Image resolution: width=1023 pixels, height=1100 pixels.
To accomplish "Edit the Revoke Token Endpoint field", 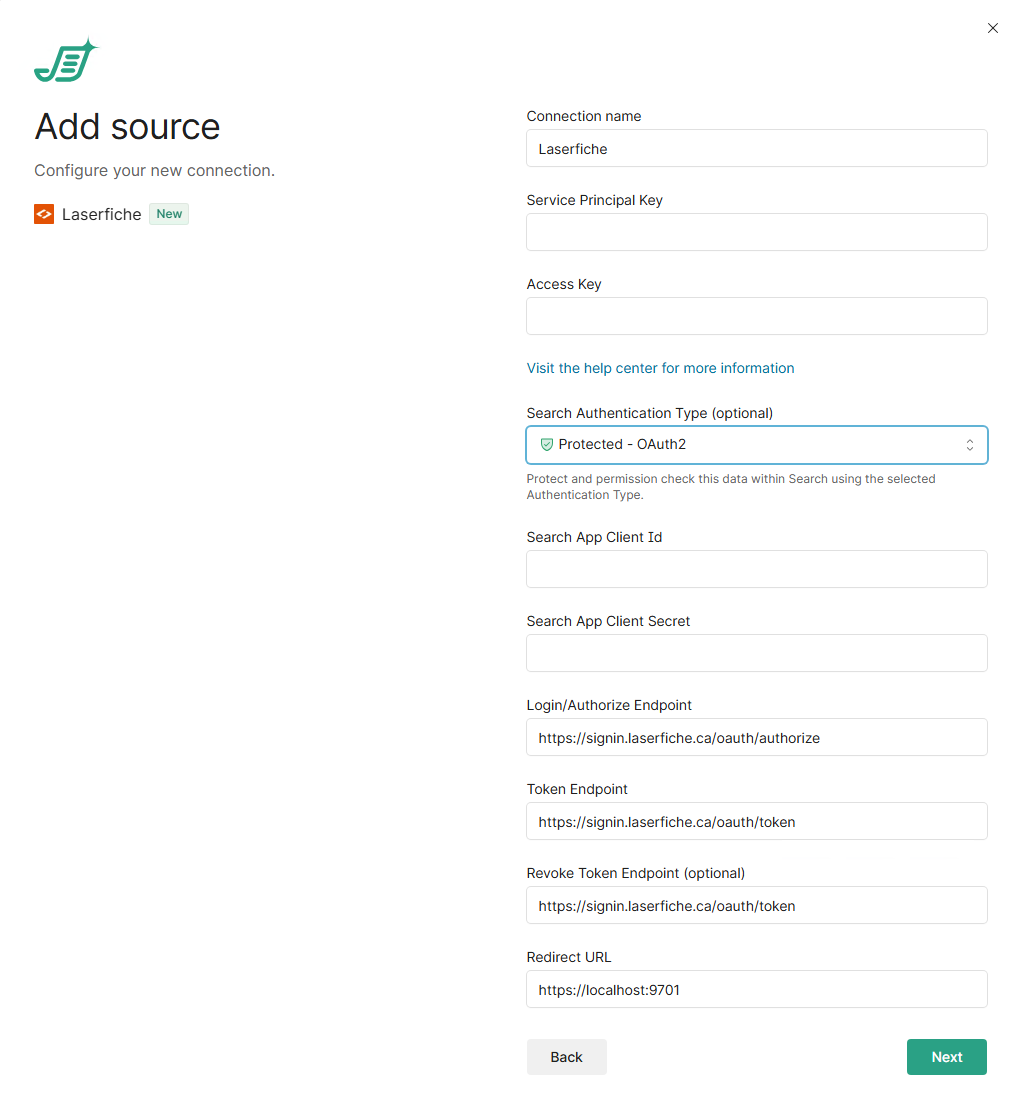I will 756,905.
